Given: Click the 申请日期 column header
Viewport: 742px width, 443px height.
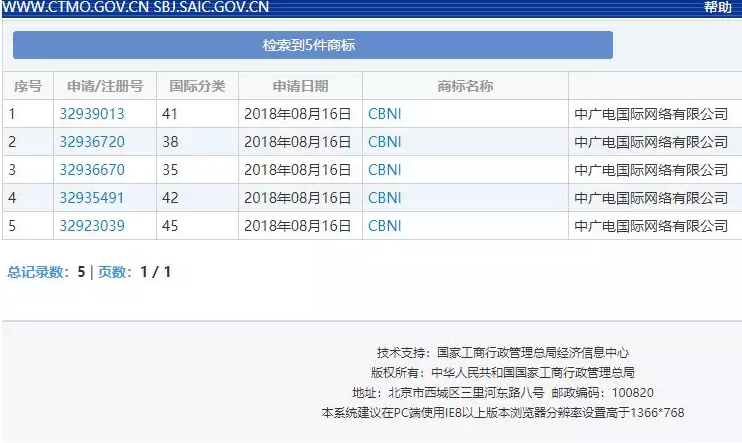Looking at the screenshot, I should click(299, 86).
